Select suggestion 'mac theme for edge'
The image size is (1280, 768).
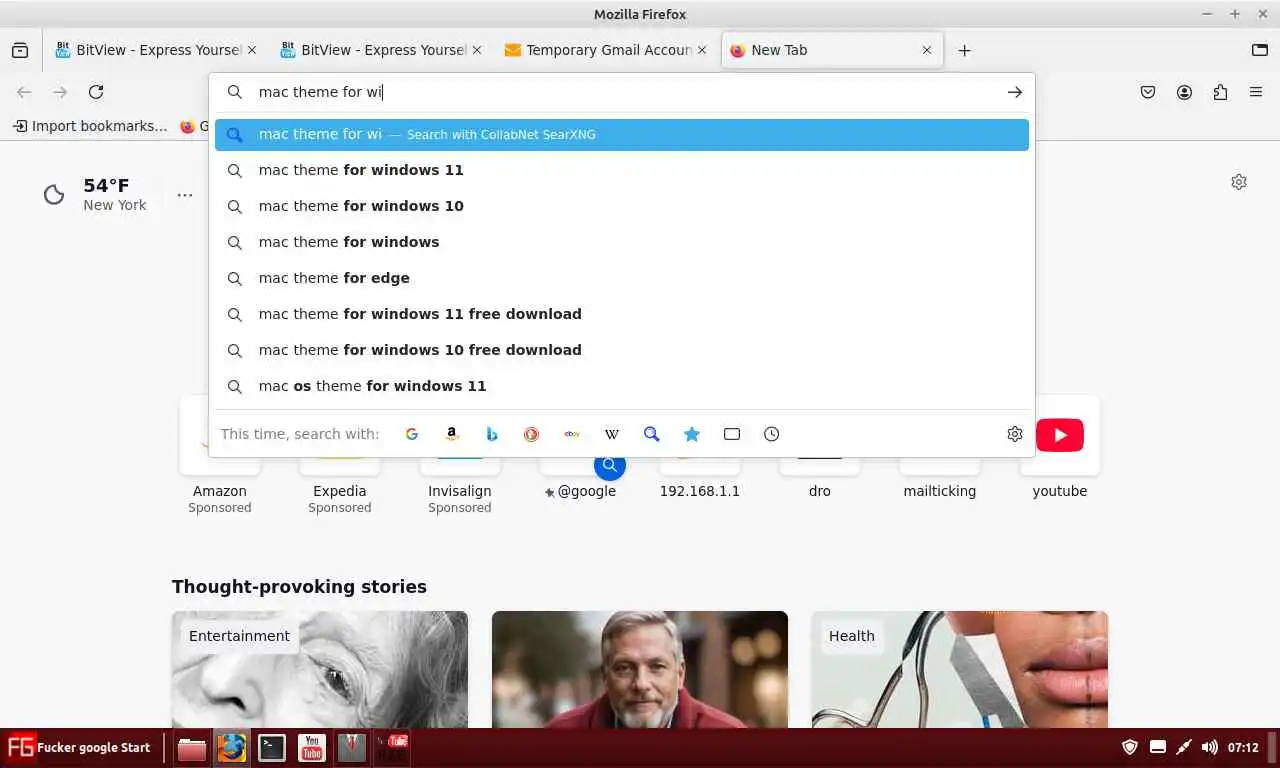[x=622, y=278]
